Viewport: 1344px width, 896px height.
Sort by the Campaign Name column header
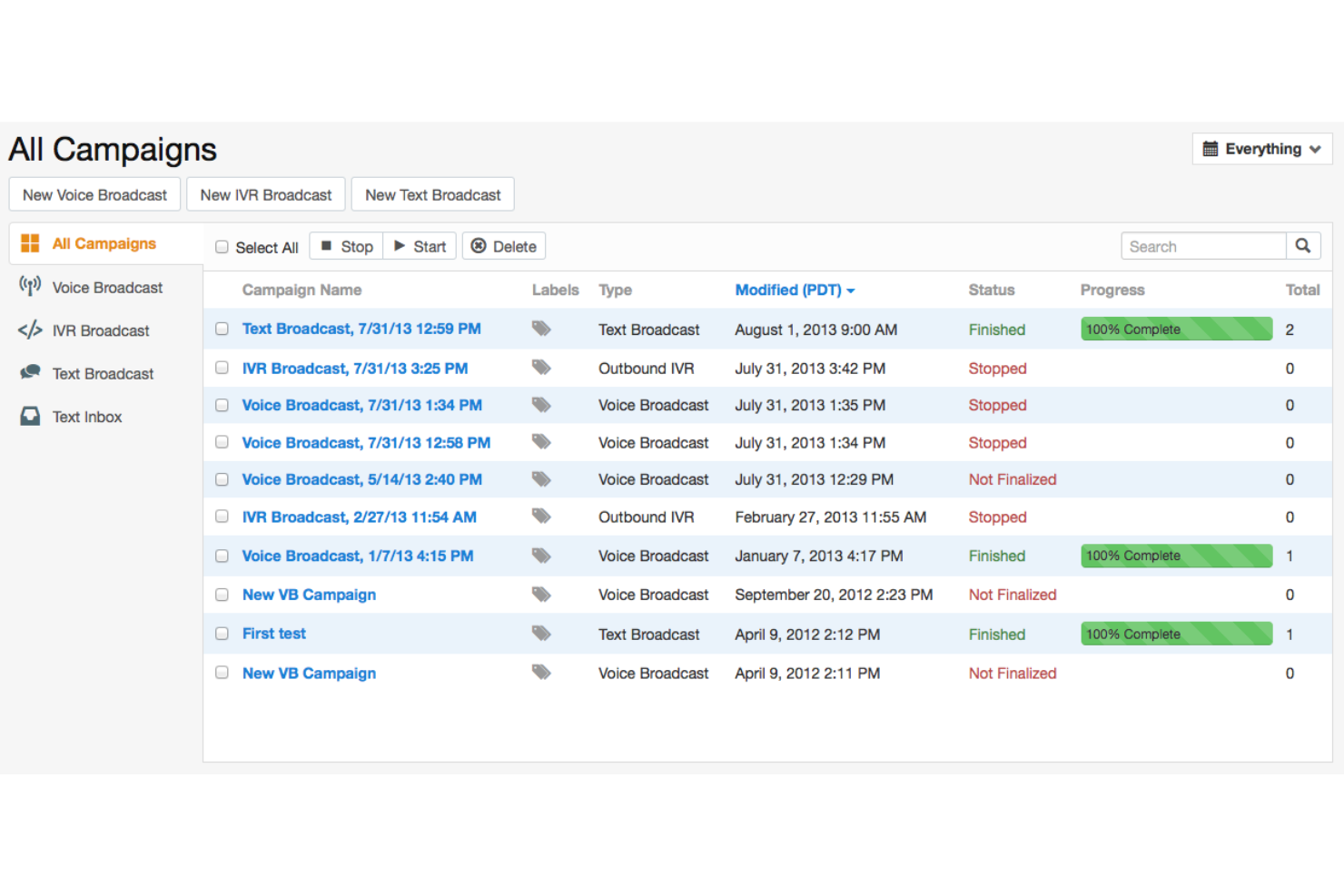301,290
